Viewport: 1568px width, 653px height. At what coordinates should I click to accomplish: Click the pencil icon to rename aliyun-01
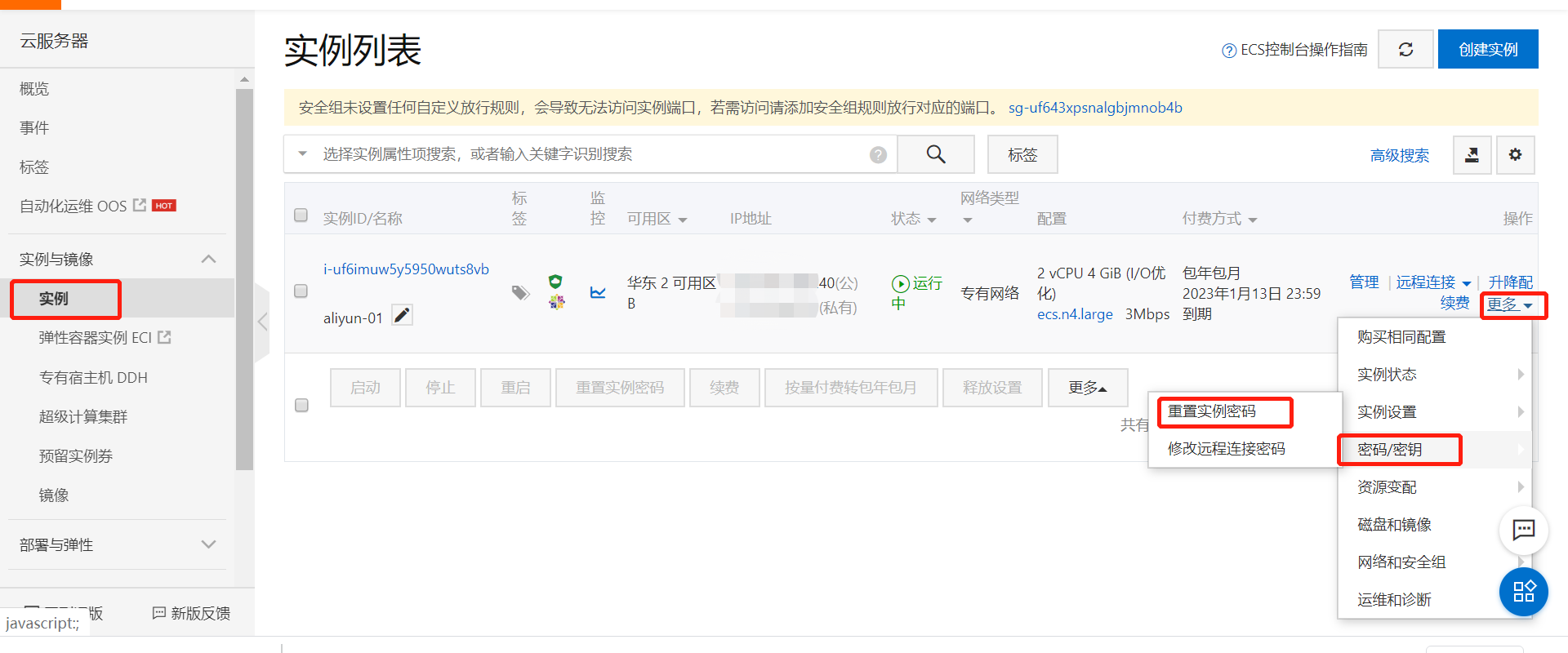pos(402,315)
